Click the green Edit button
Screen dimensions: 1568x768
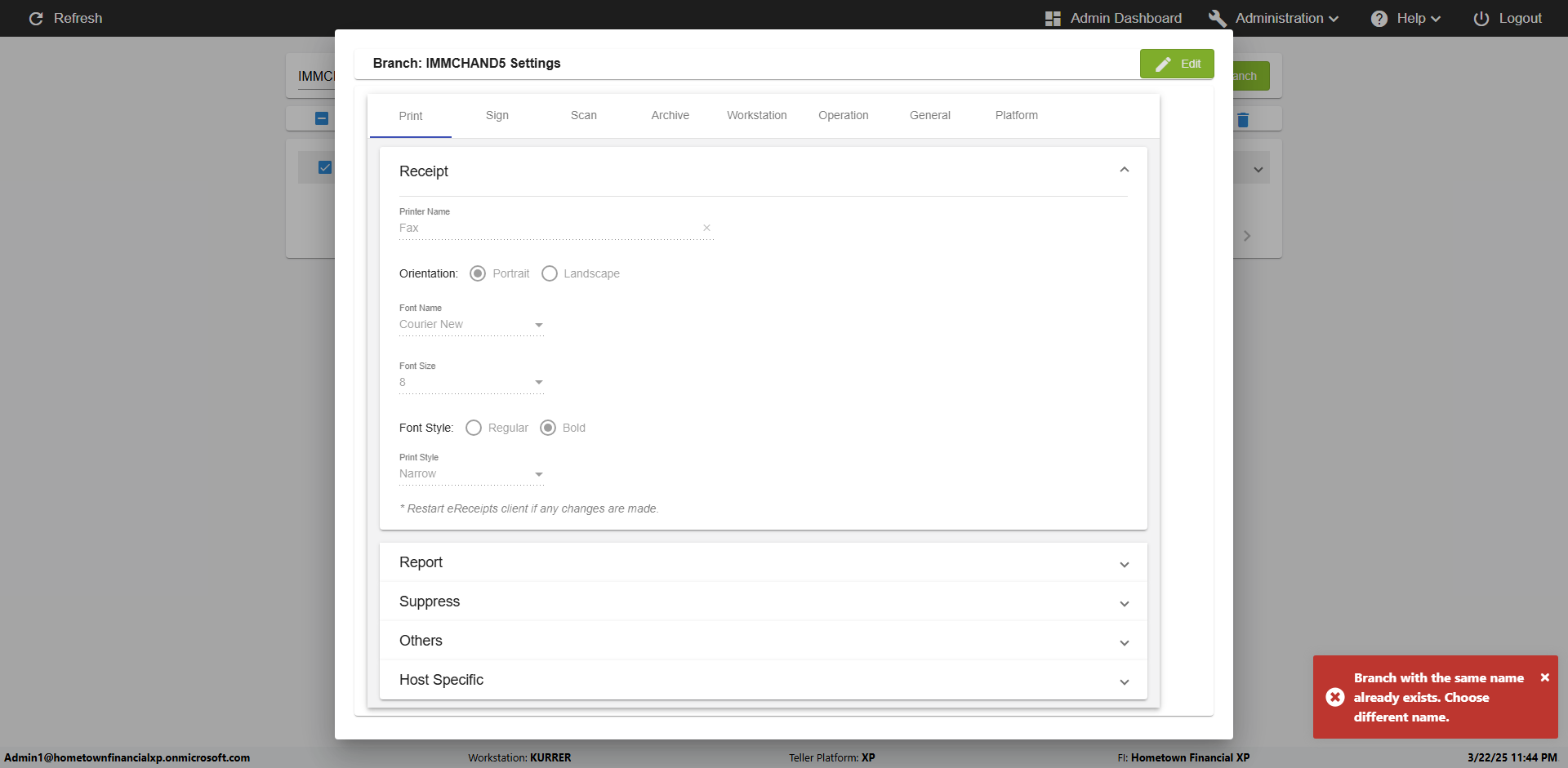click(x=1177, y=64)
